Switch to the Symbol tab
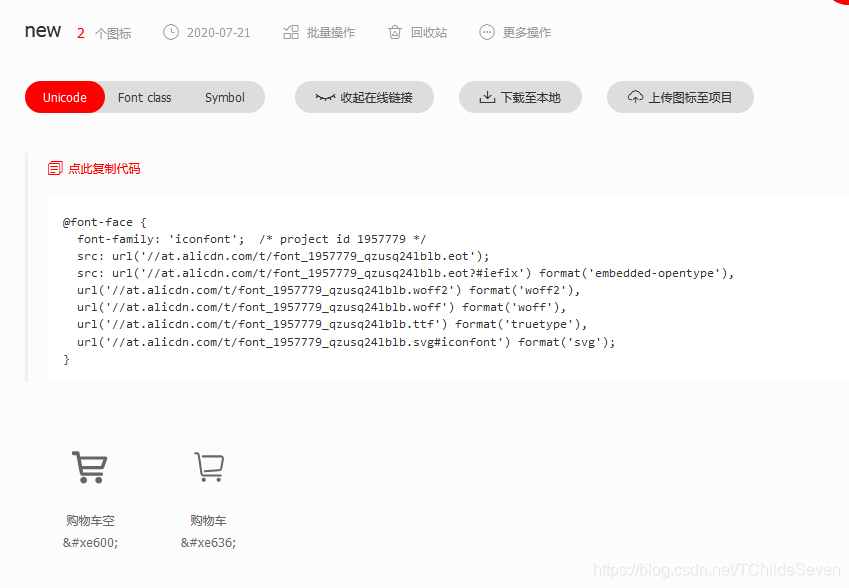This screenshot has width=849, height=588. tap(225, 97)
